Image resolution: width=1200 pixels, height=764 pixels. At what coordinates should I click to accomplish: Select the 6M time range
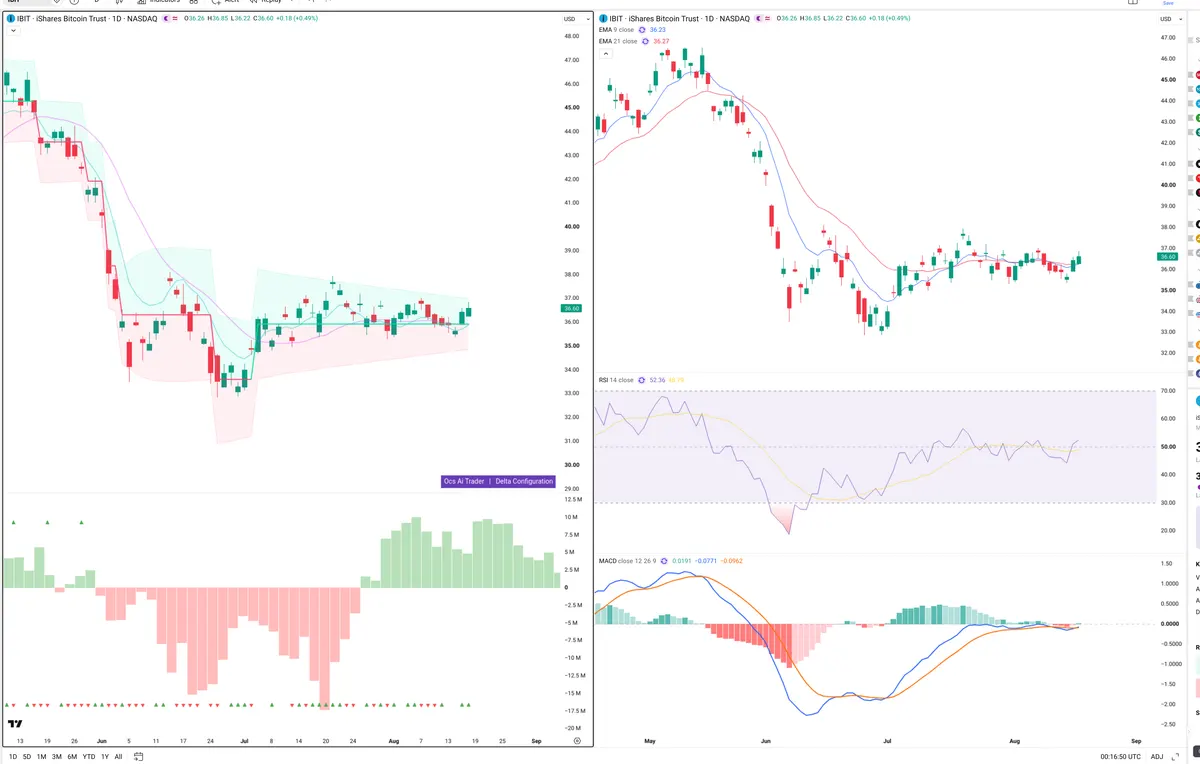tap(72, 757)
